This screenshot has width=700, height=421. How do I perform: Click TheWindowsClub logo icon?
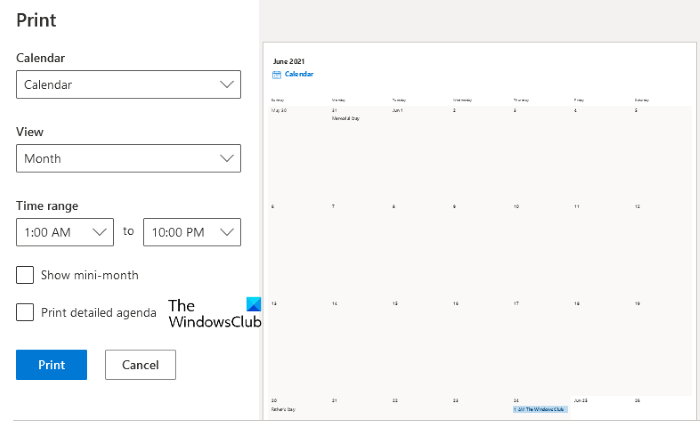pos(251,306)
